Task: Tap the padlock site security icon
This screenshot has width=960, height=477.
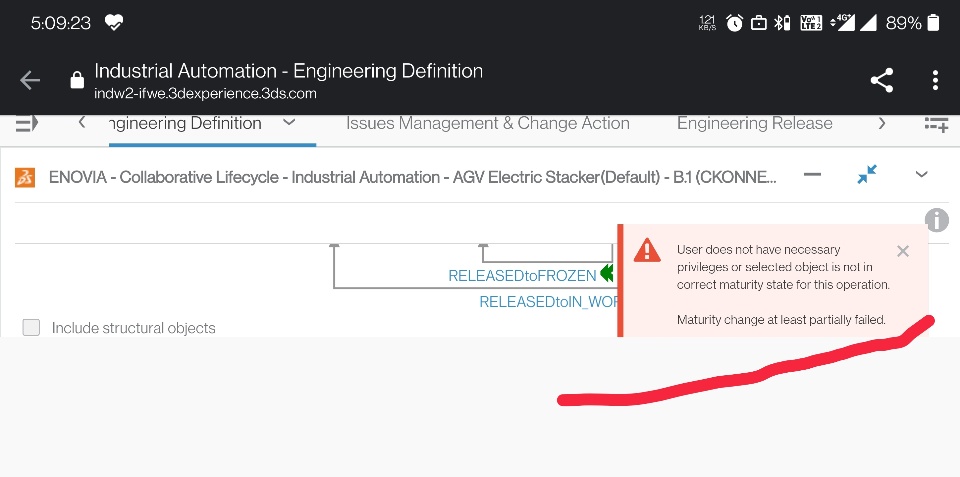Action: coord(77,82)
